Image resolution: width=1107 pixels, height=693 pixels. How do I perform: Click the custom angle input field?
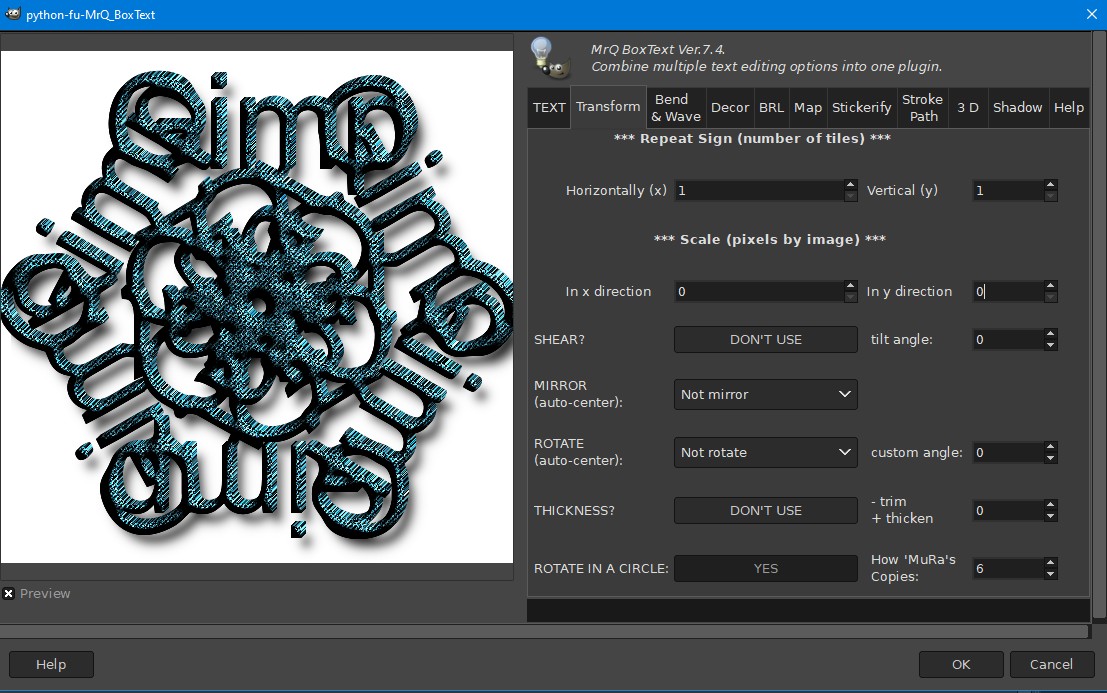[1007, 452]
